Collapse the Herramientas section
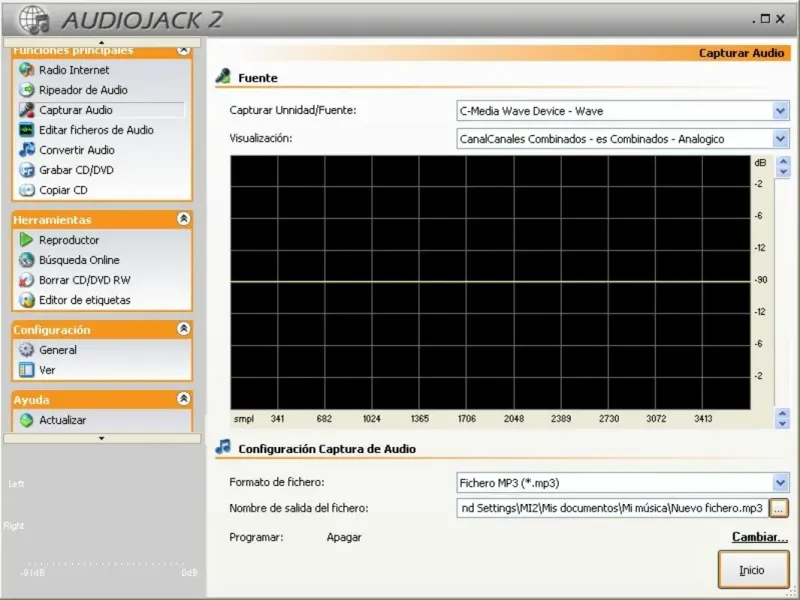 (x=184, y=219)
